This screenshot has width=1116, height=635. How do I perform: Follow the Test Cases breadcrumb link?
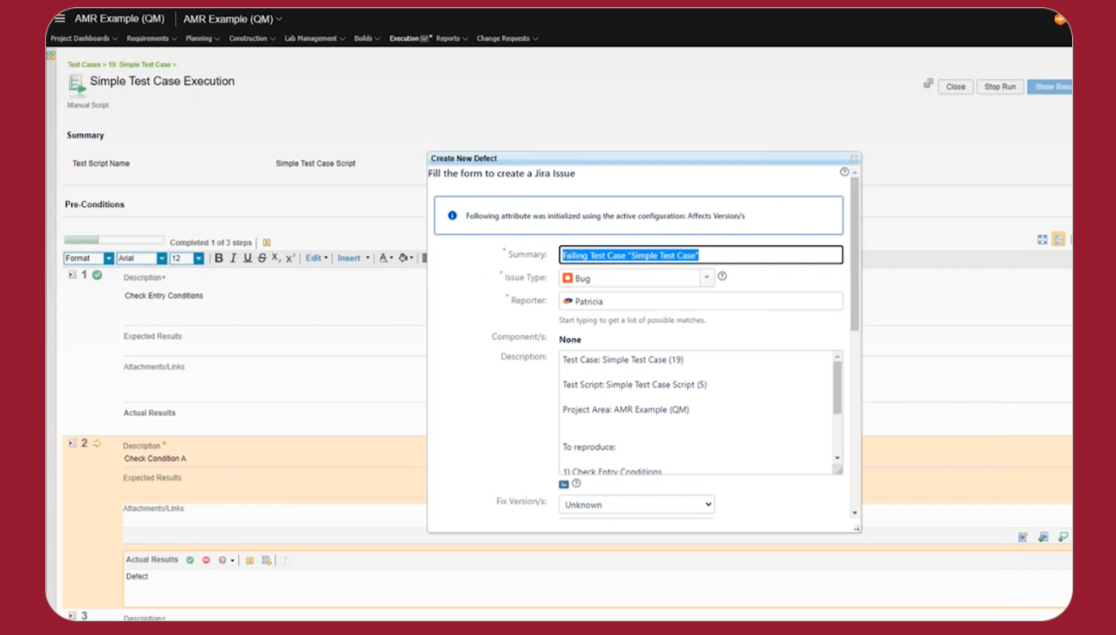[84, 64]
